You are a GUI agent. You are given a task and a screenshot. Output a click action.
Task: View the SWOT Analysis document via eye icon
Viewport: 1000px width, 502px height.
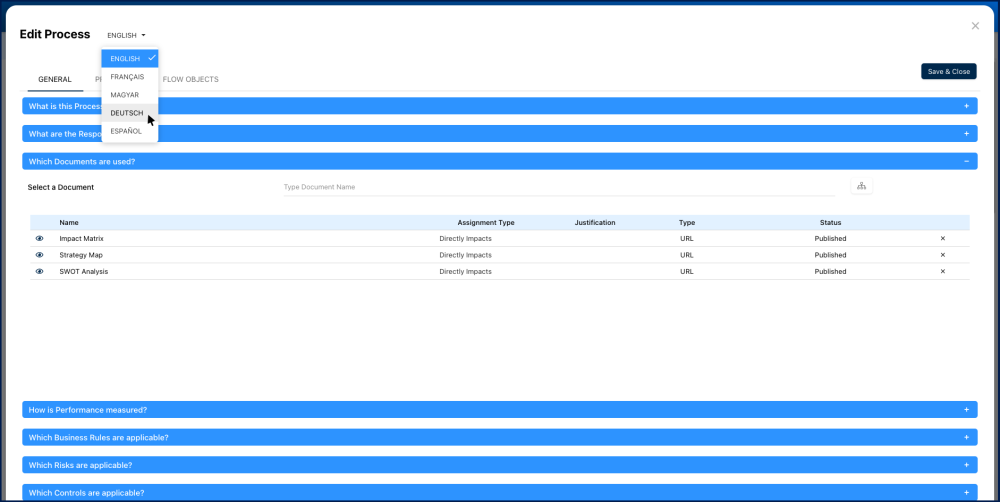coord(40,272)
